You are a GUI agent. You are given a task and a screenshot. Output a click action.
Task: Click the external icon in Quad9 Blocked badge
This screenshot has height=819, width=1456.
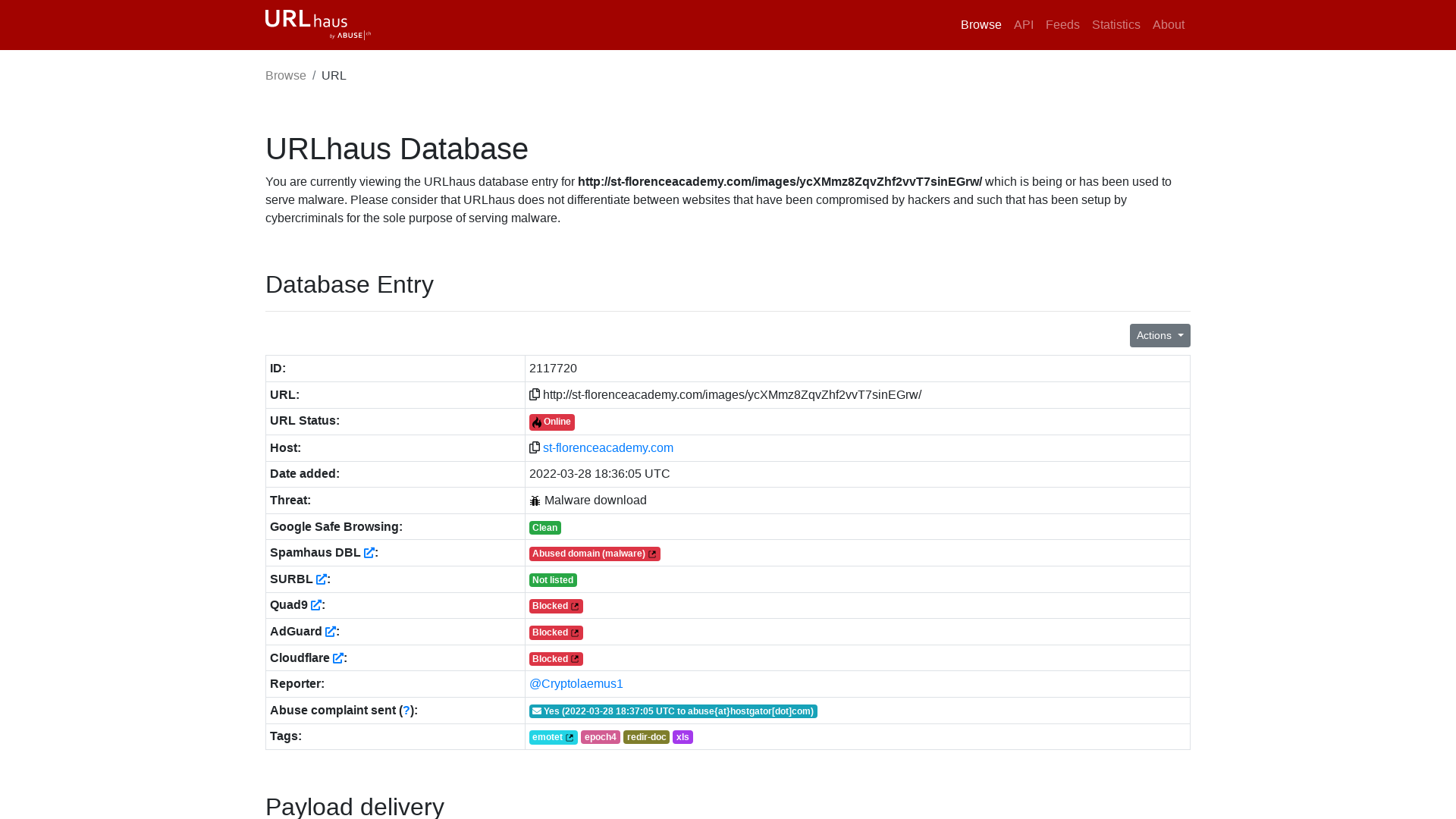(x=575, y=607)
